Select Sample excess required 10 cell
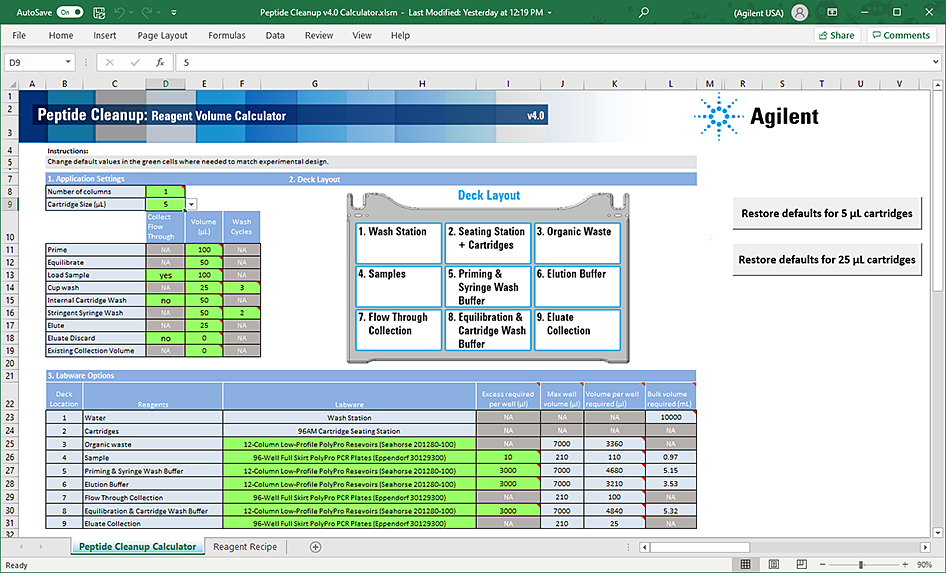Image resolution: width=946 pixels, height=573 pixels. pyautogui.click(x=508, y=457)
